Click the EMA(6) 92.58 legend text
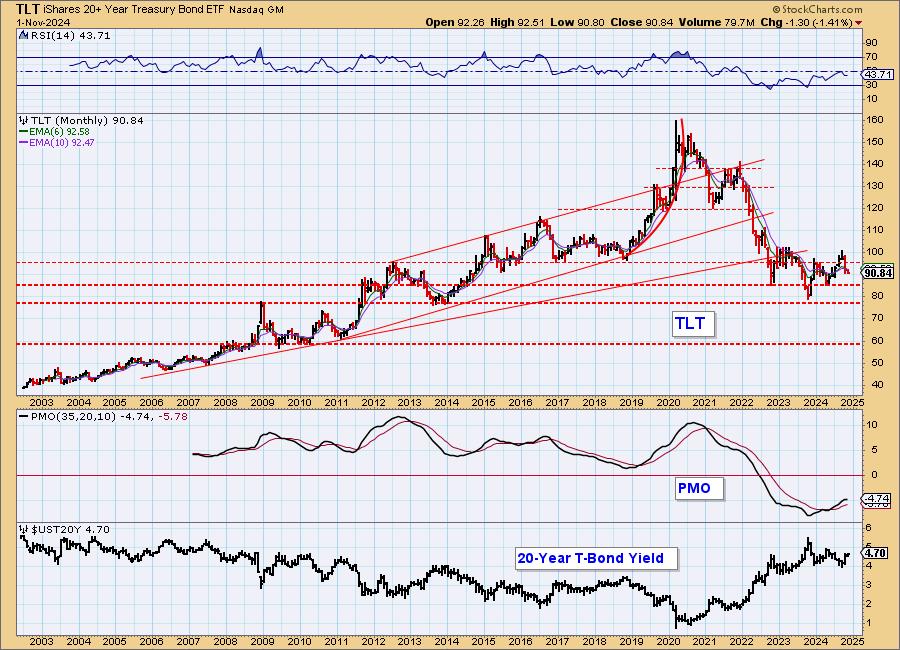 tap(59, 131)
